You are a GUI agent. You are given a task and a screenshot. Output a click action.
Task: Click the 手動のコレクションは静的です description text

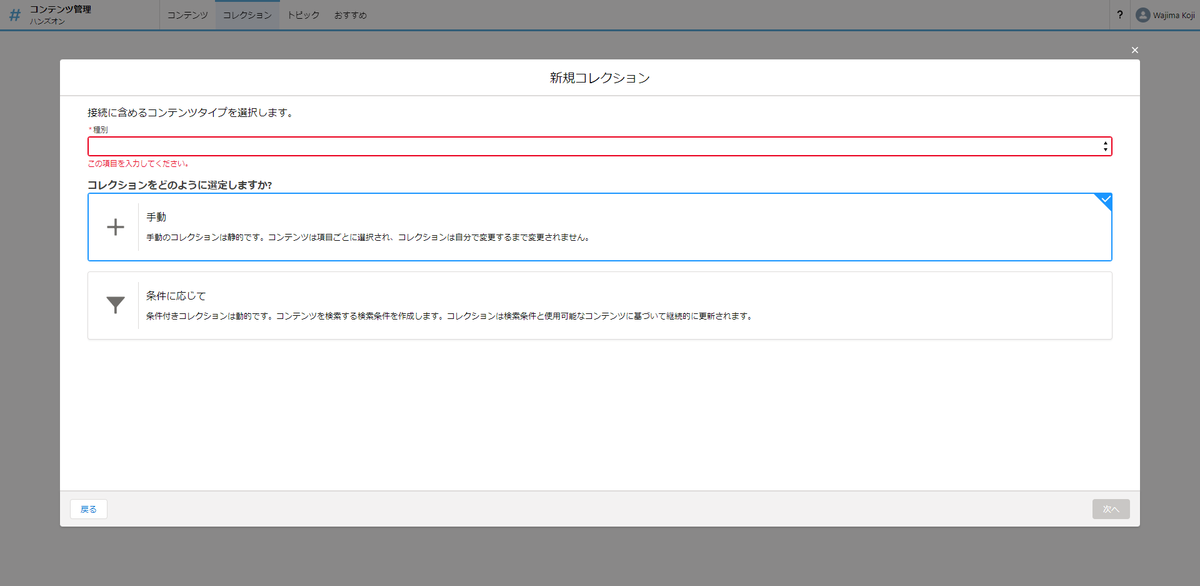(368, 238)
